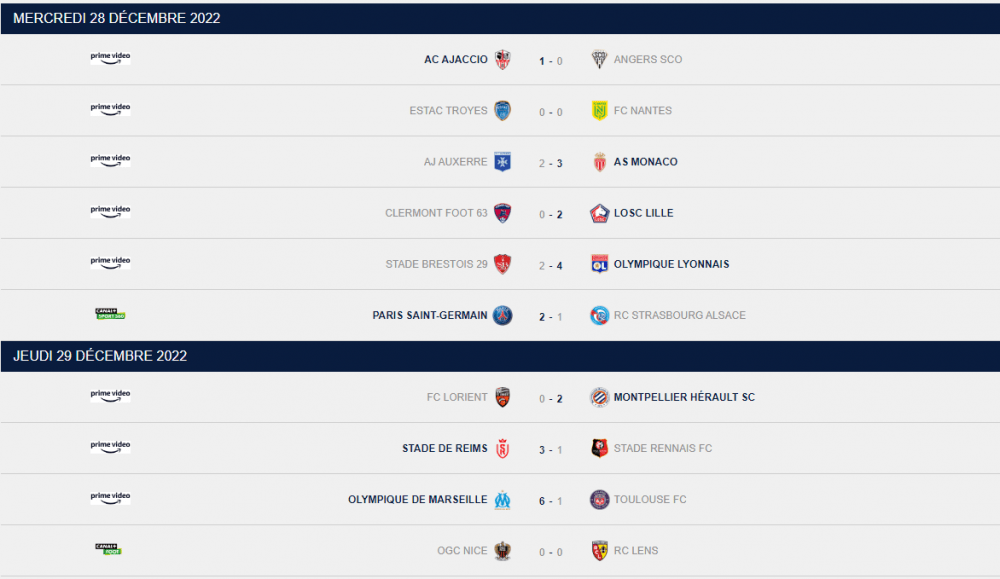This screenshot has width=1000, height=579.
Task: Open the Stade de Reims team link
Action: click(x=445, y=448)
